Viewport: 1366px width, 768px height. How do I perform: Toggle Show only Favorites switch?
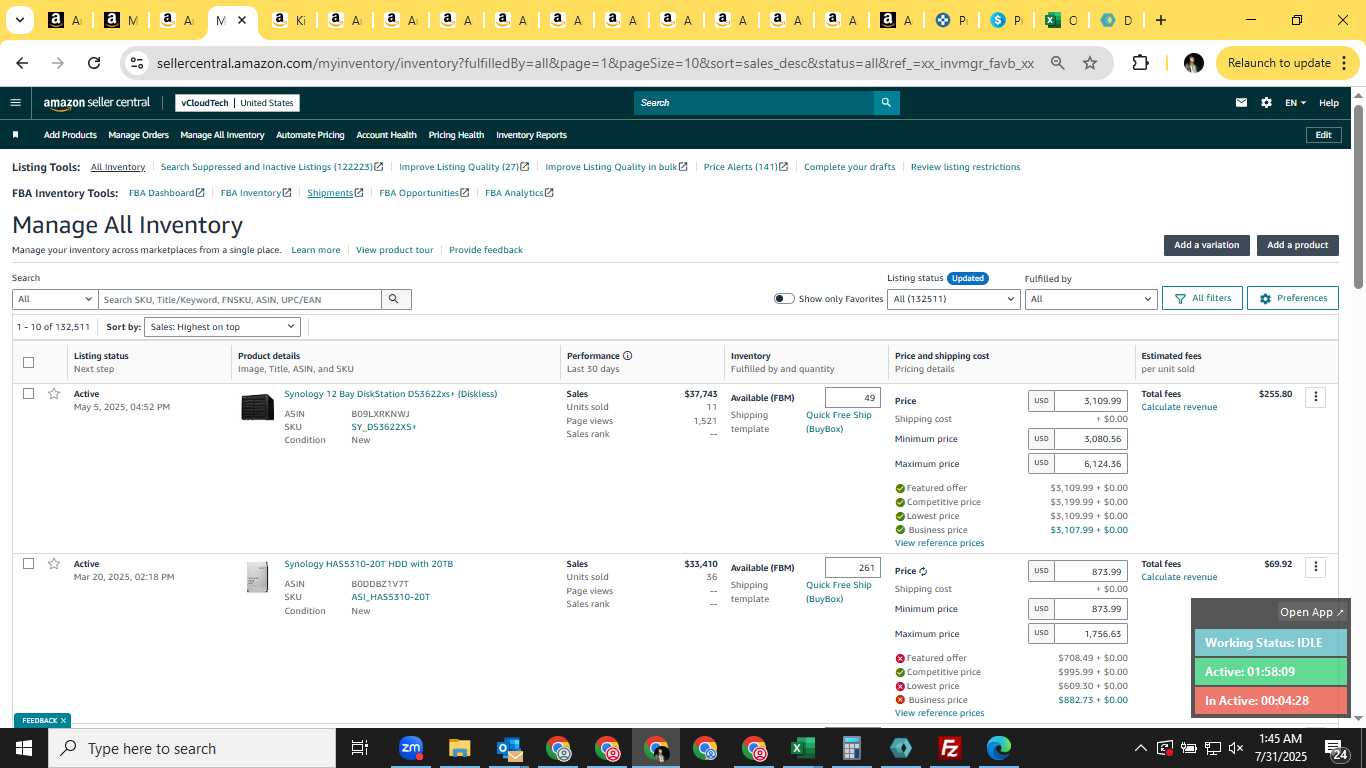pyautogui.click(x=784, y=299)
